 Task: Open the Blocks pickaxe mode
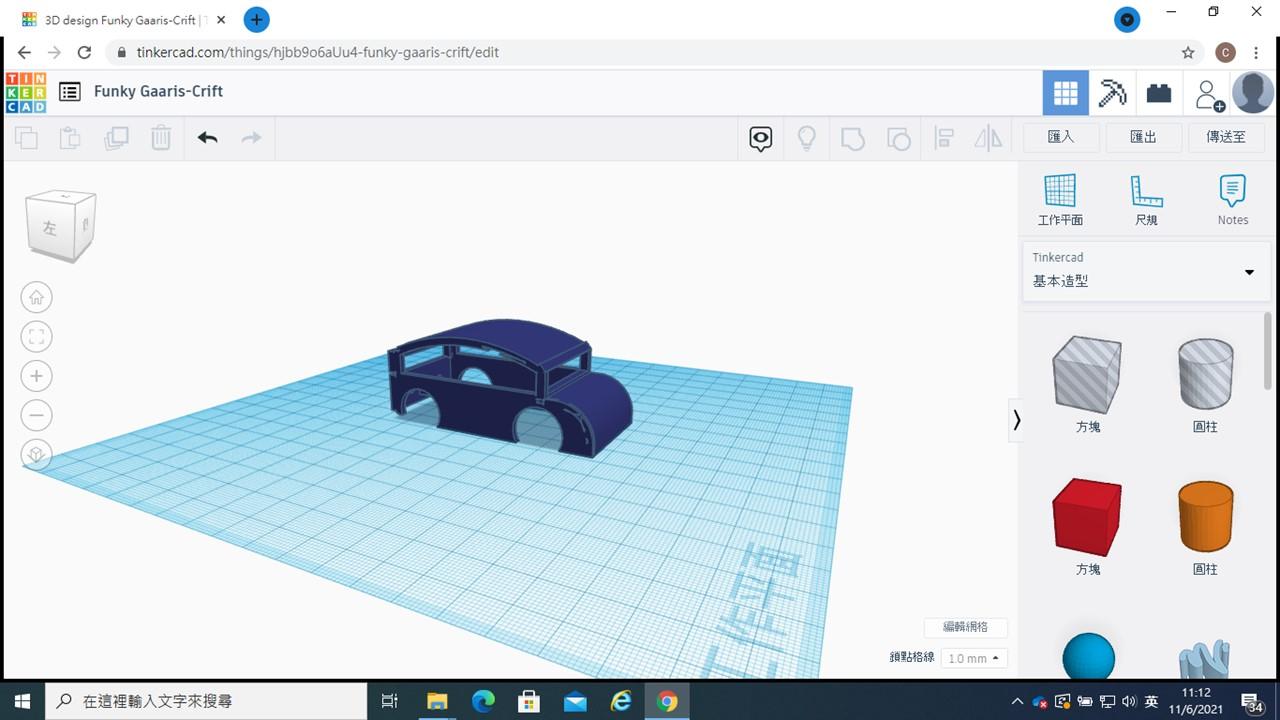[1112, 93]
